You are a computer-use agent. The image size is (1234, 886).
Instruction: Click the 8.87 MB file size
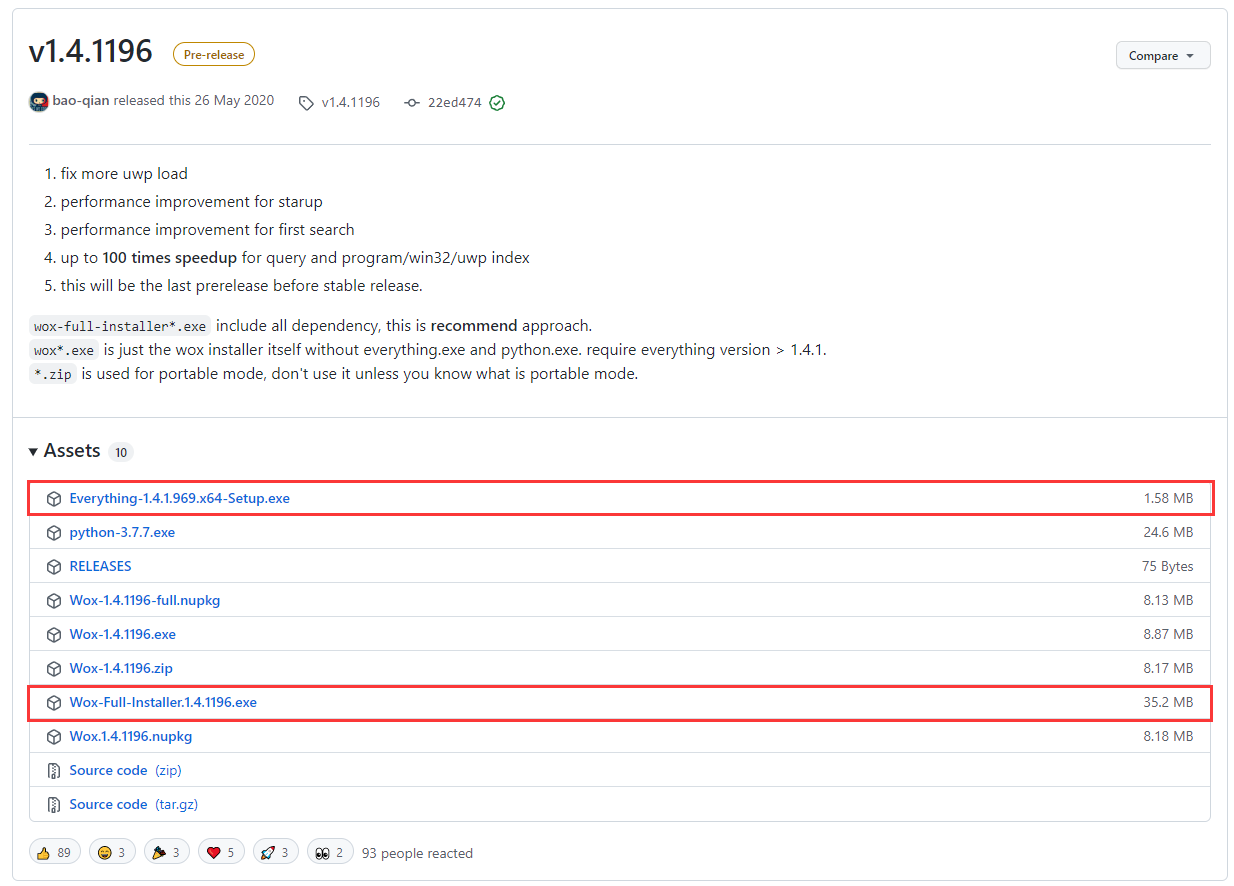[1168, 634]
